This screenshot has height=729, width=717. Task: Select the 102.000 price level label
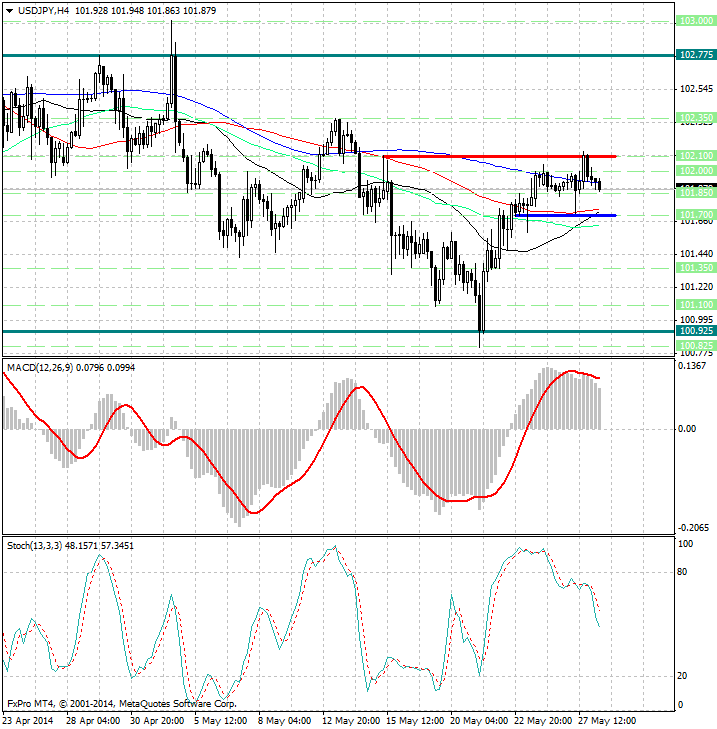click(696, 171)
